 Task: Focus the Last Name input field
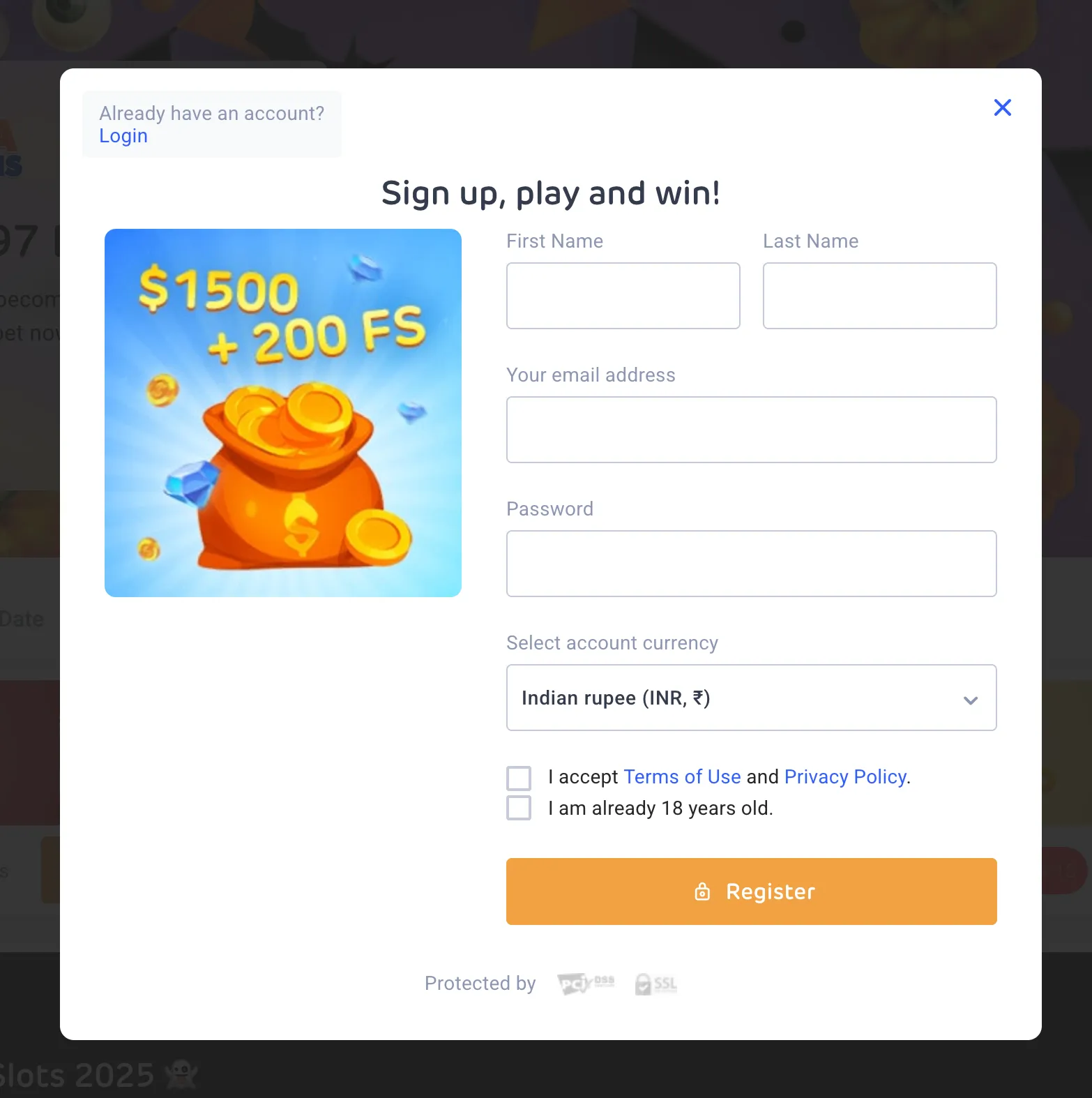880,296
